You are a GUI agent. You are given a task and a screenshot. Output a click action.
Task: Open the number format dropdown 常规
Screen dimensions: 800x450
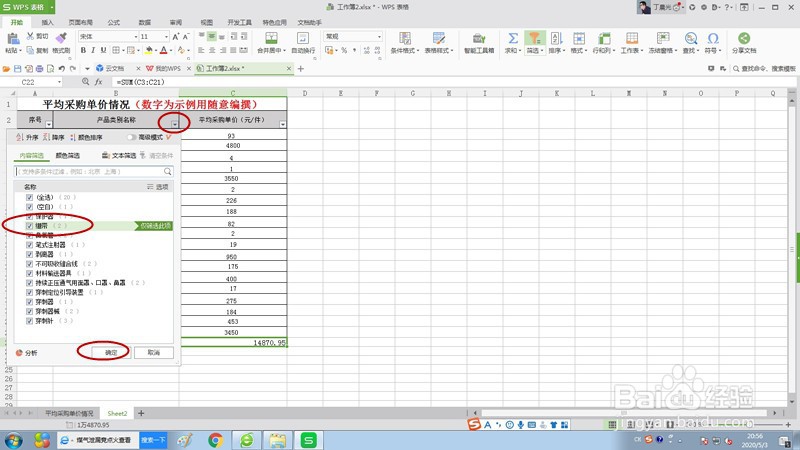pyautogui.click(x=379, y=37)
